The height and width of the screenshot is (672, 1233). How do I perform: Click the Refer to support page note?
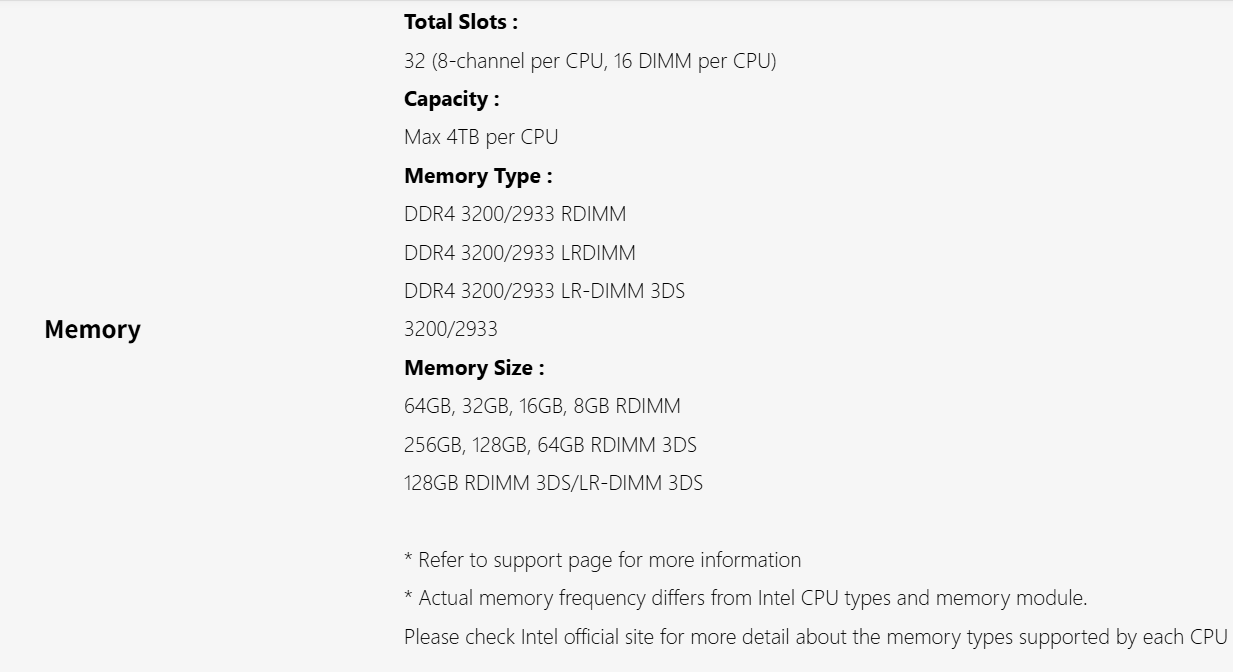coord(602,560)
